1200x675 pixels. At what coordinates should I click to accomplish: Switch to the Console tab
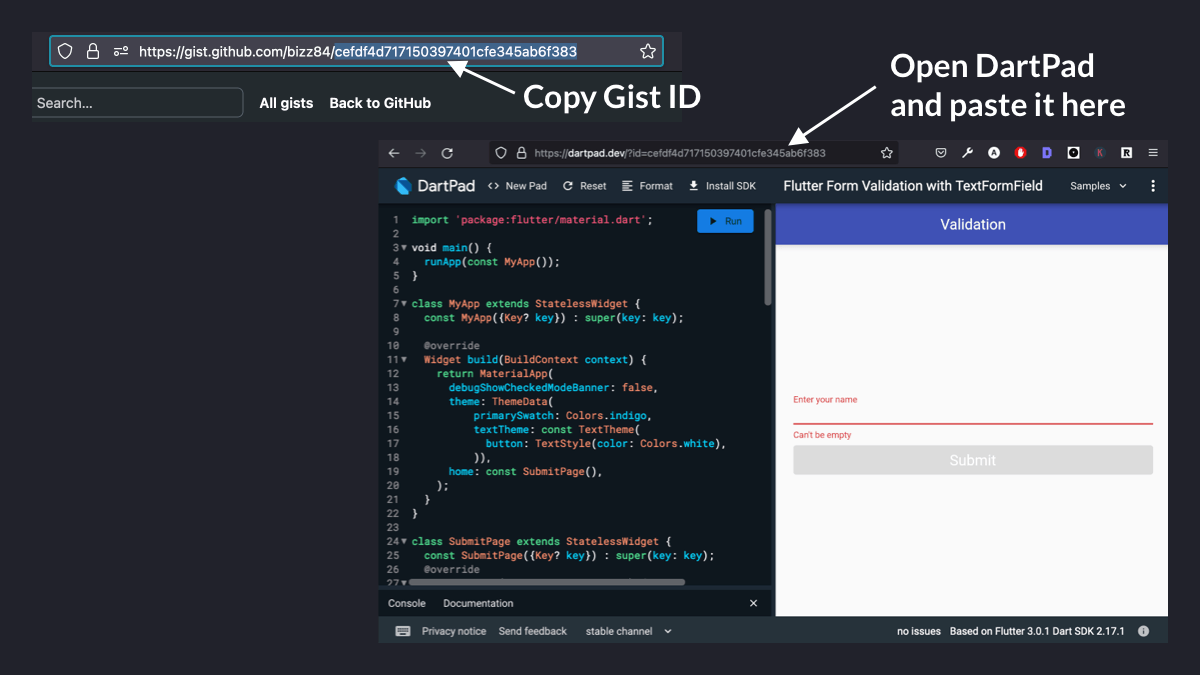click(x=407, y=604)
